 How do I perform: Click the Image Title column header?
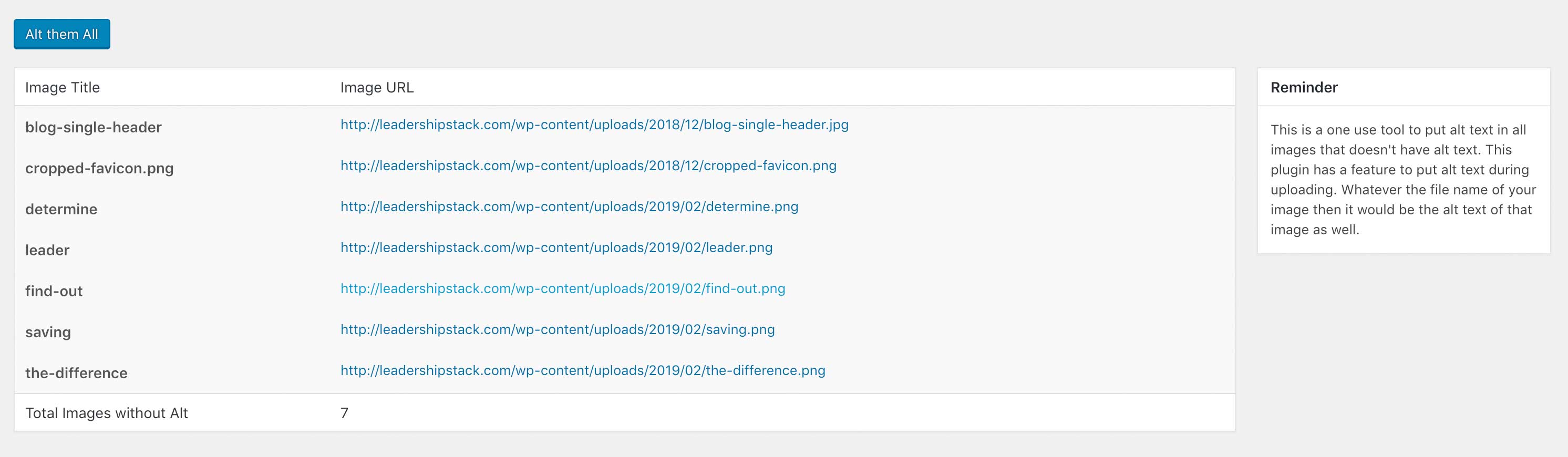[x=62, y=88]
